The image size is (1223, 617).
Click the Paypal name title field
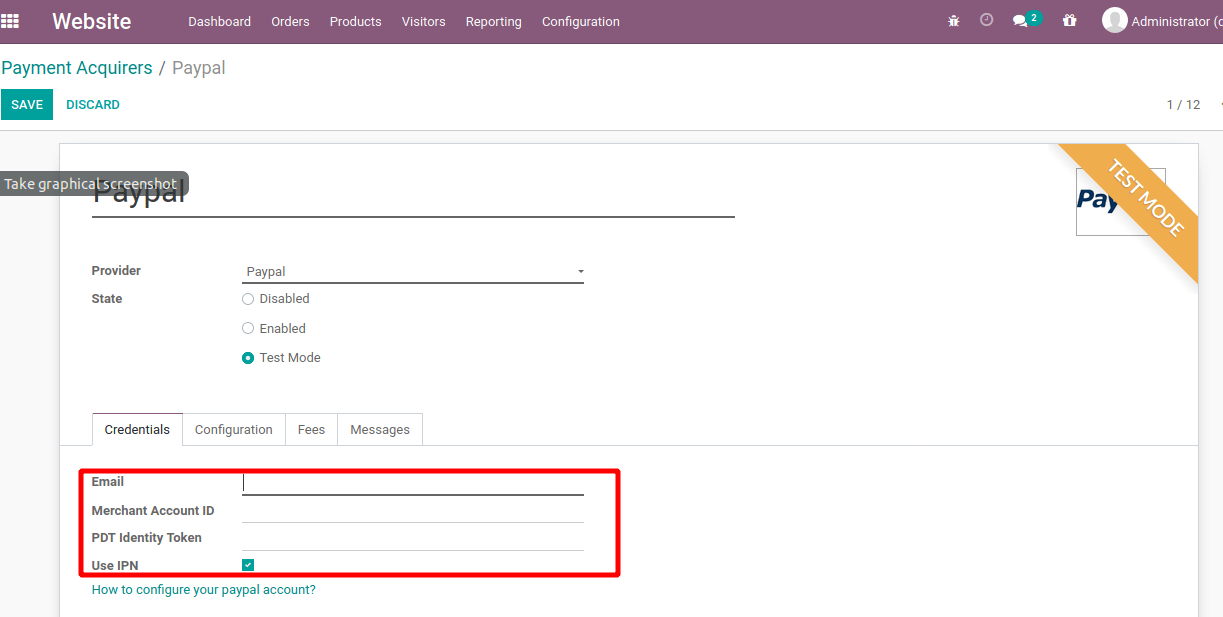click(x=413, y=193)
